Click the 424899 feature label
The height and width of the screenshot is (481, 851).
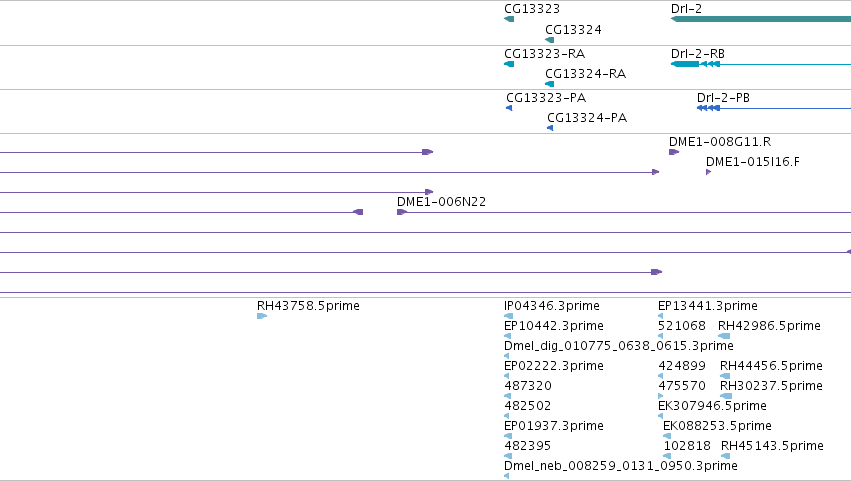(682, 366)
